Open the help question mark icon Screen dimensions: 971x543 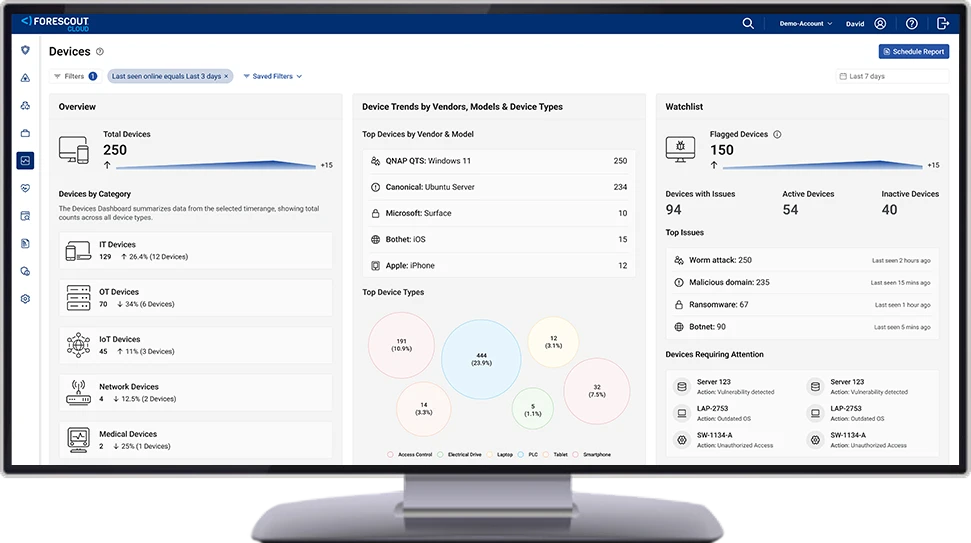(911, 23)
